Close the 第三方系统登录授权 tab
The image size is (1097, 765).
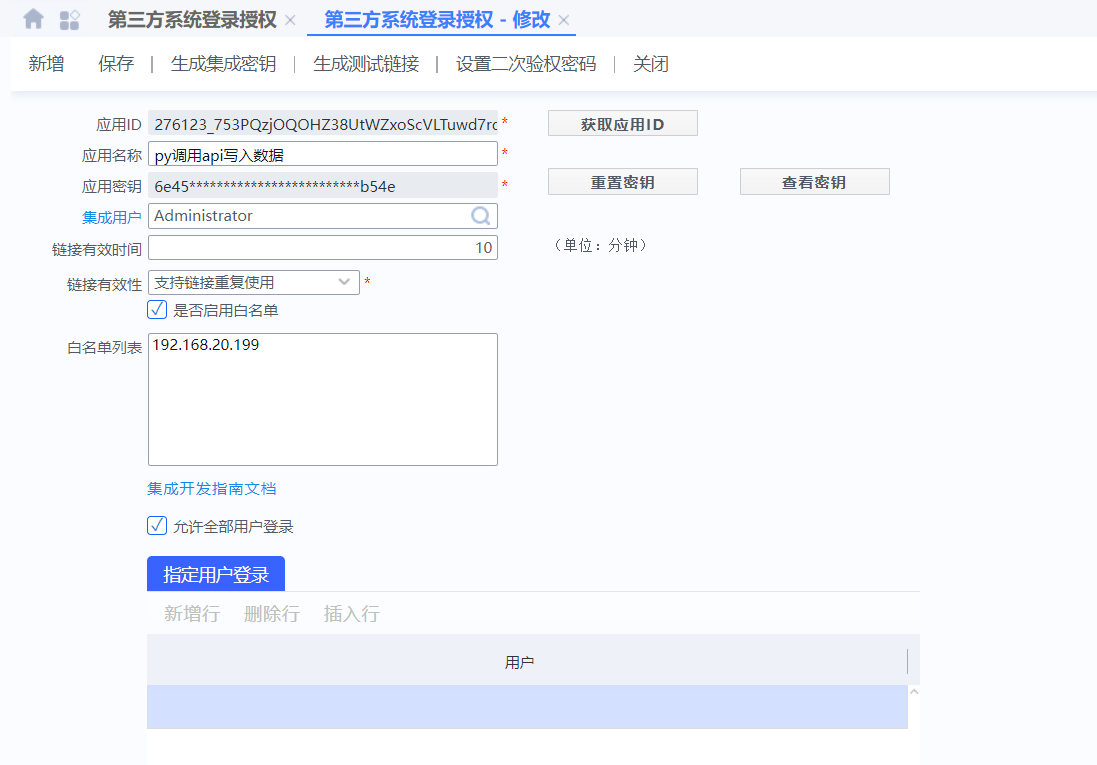pyautogui.click(x=290, y=20)
